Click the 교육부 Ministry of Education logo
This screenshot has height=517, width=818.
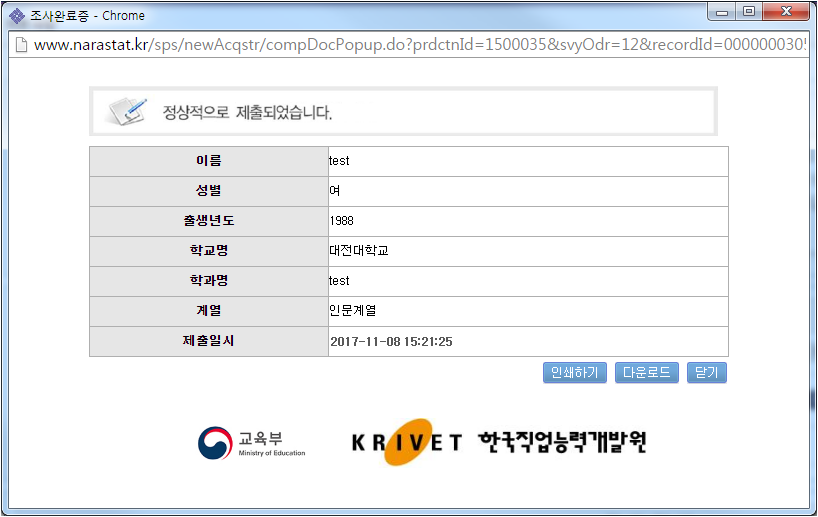[x=251, y=442]
